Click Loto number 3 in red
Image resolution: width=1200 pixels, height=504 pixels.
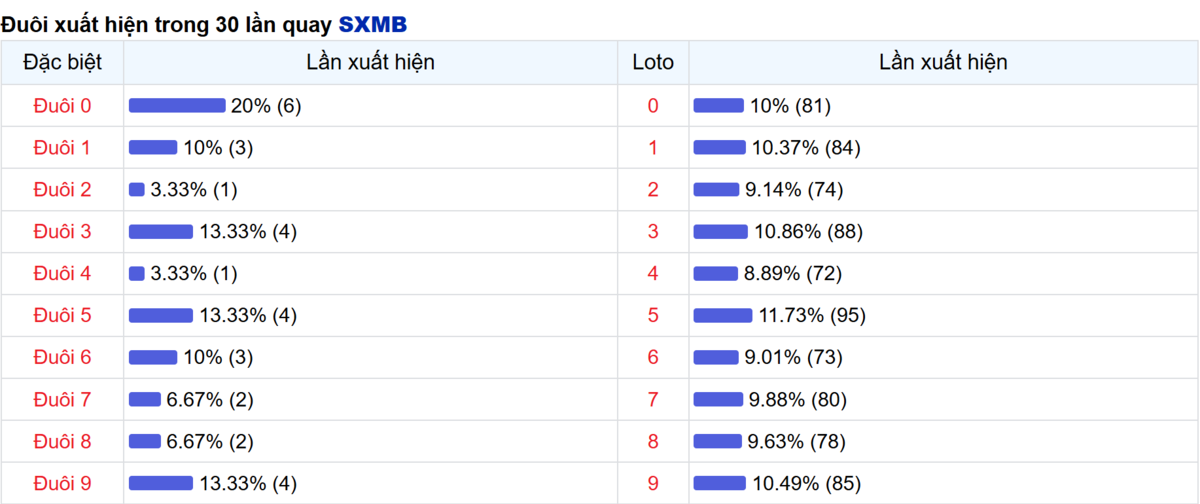point(653,232)
